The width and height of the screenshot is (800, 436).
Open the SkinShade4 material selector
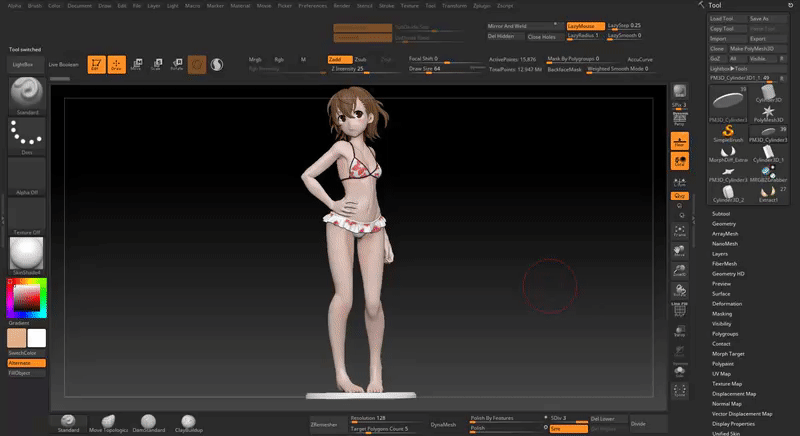[27, 256]
